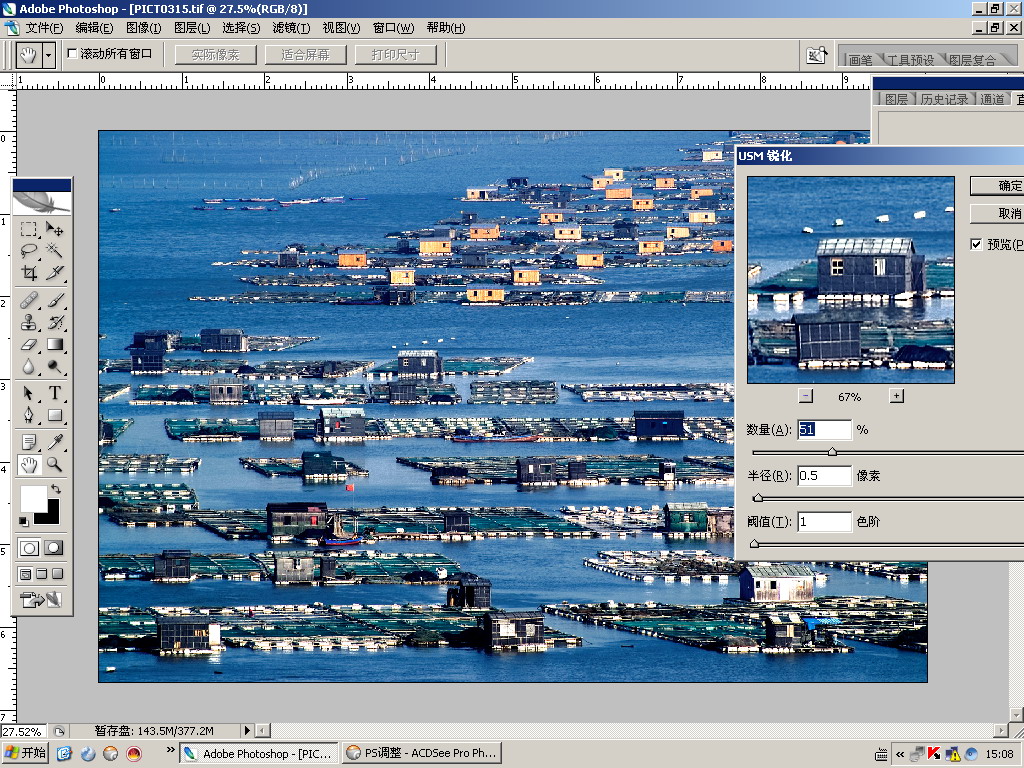The image size is (1024, 768).
Task: Zoom in the USM preview with plus
Action: [x=897, y=396]
